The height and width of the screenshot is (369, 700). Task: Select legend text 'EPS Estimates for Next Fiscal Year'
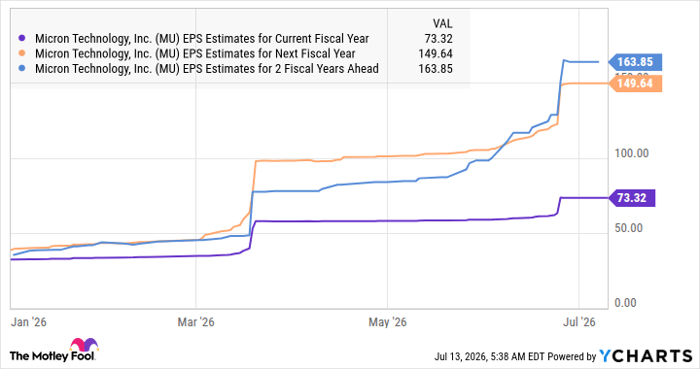[x=269, y=54]
